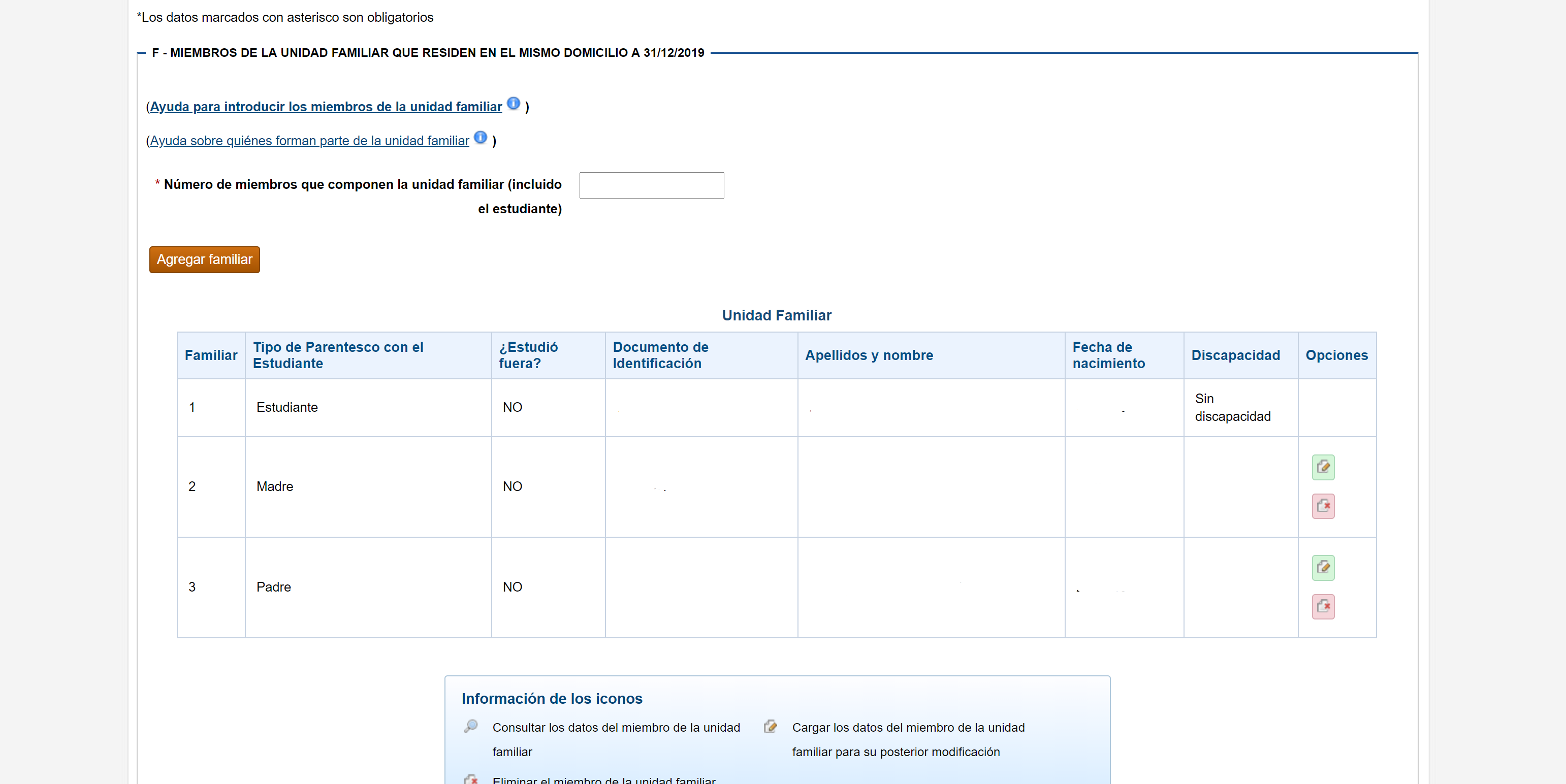Open 'Ayuda para introducir los miembros de la unidad familiar' link
This screenshot has height=784, width=1566.
pos(326,107)
